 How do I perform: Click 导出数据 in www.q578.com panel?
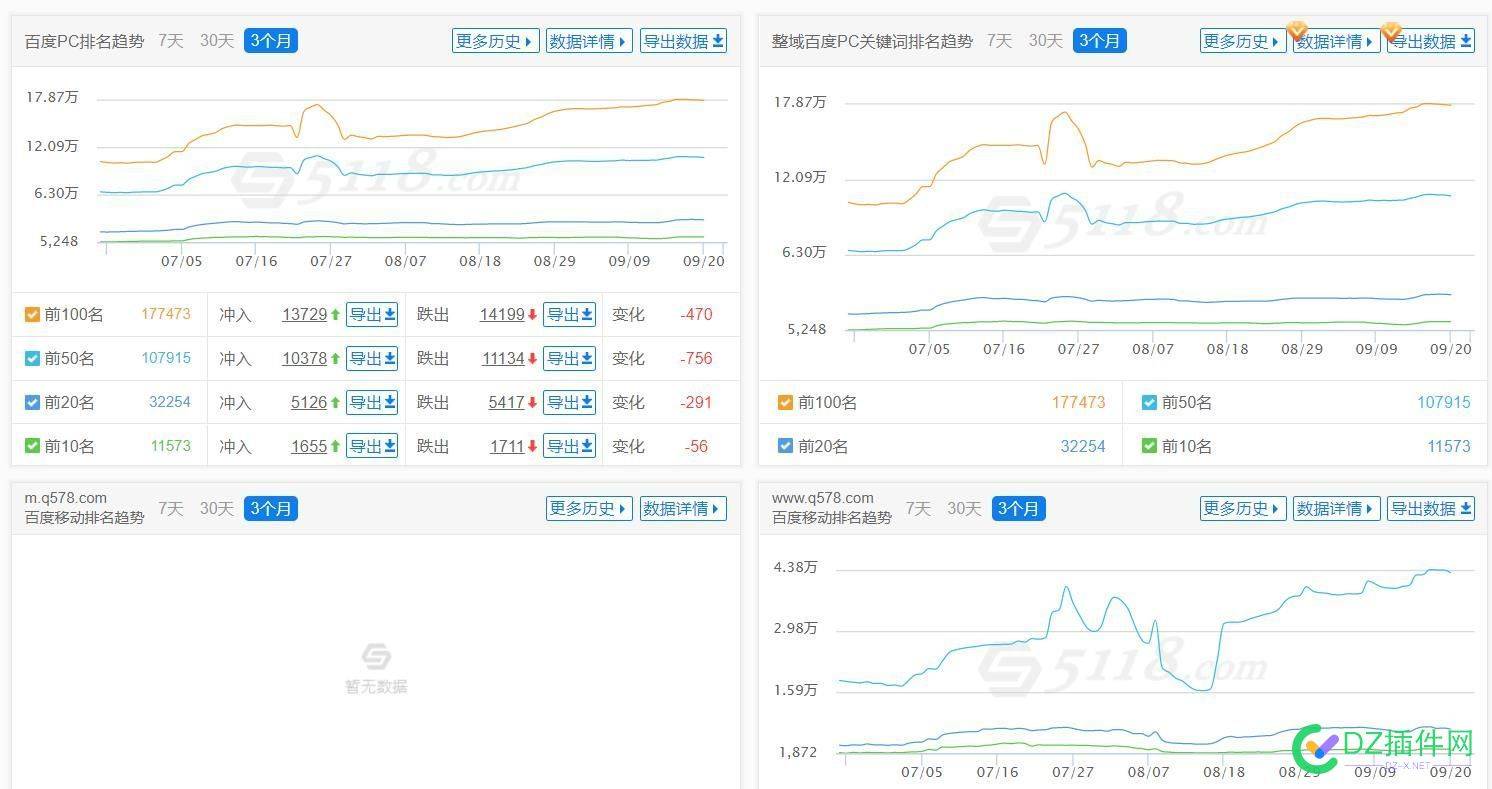(1431, 508)
